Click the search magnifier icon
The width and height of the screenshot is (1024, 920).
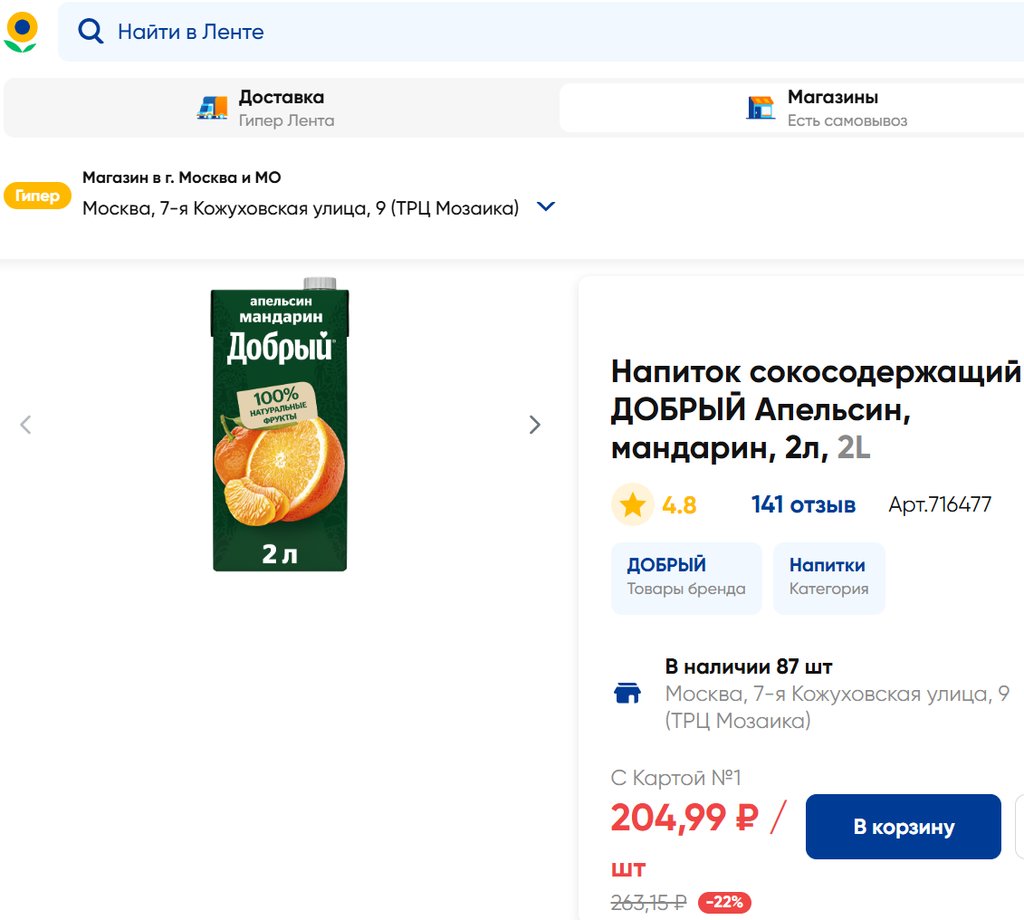[x=91, y=32]
